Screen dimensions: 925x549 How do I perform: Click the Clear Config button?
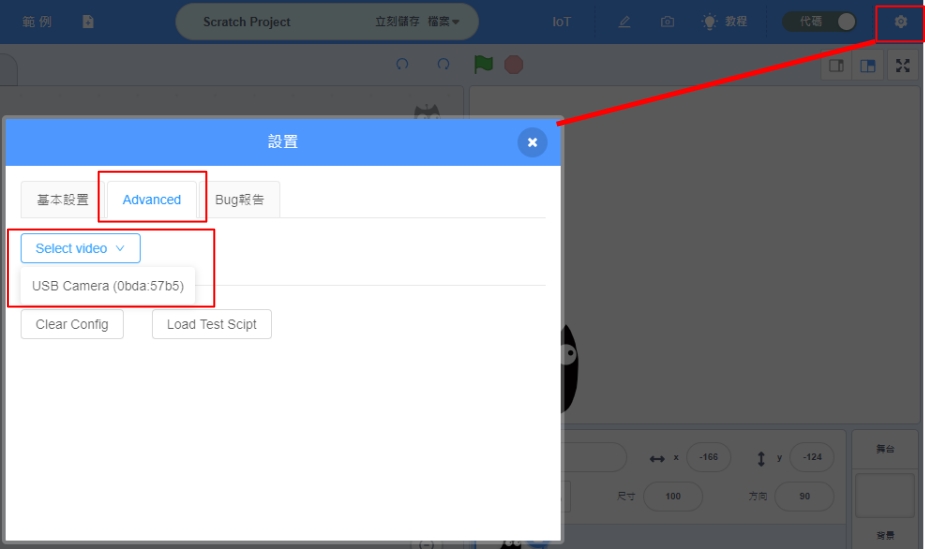coord(72,324)
